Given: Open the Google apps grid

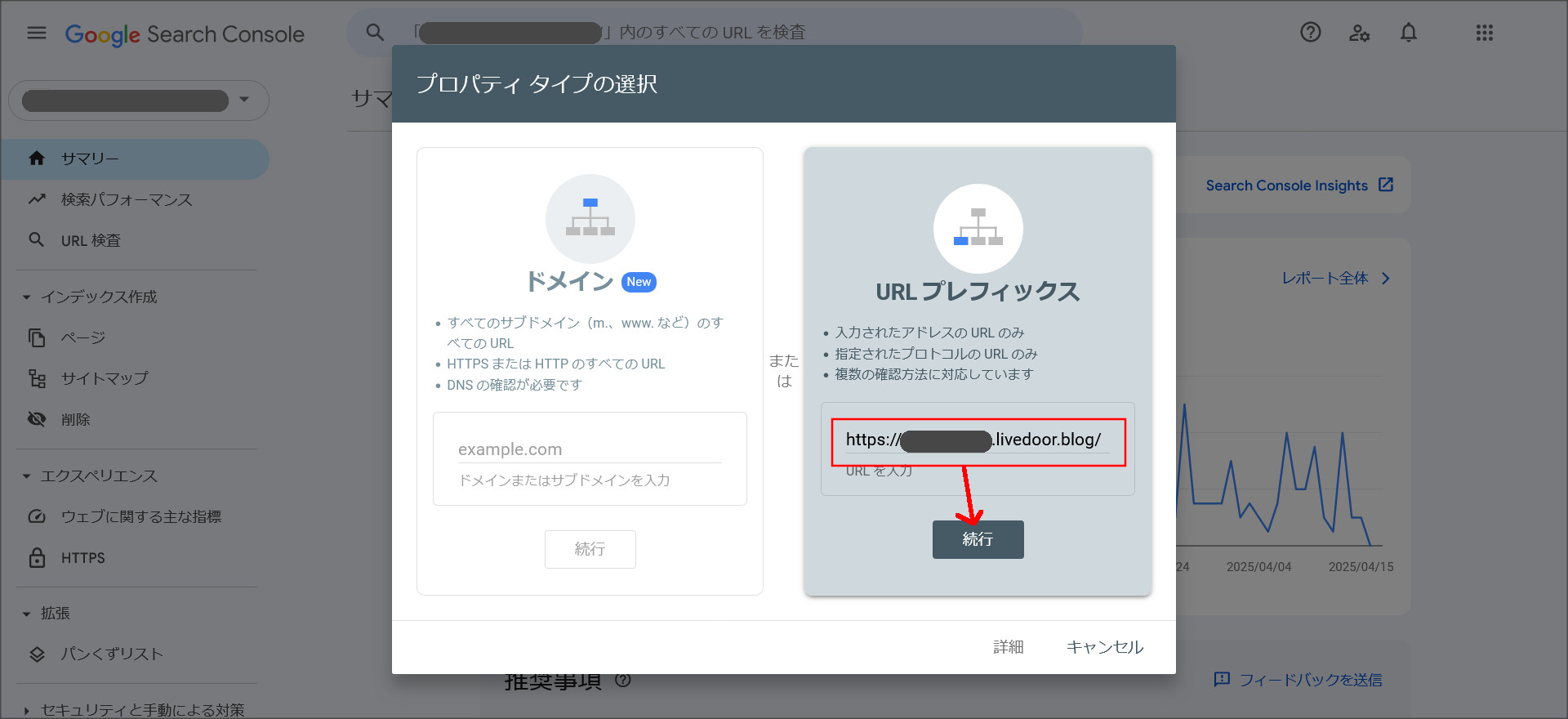Looking at the screenshot, I should 1485,33.
